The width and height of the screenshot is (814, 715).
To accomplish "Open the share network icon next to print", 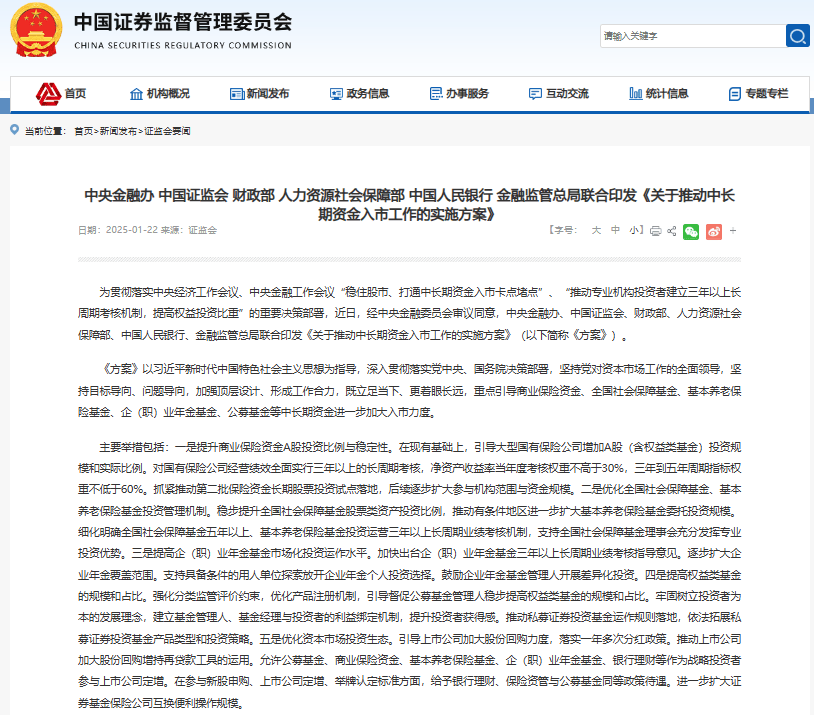I will 672,231.
